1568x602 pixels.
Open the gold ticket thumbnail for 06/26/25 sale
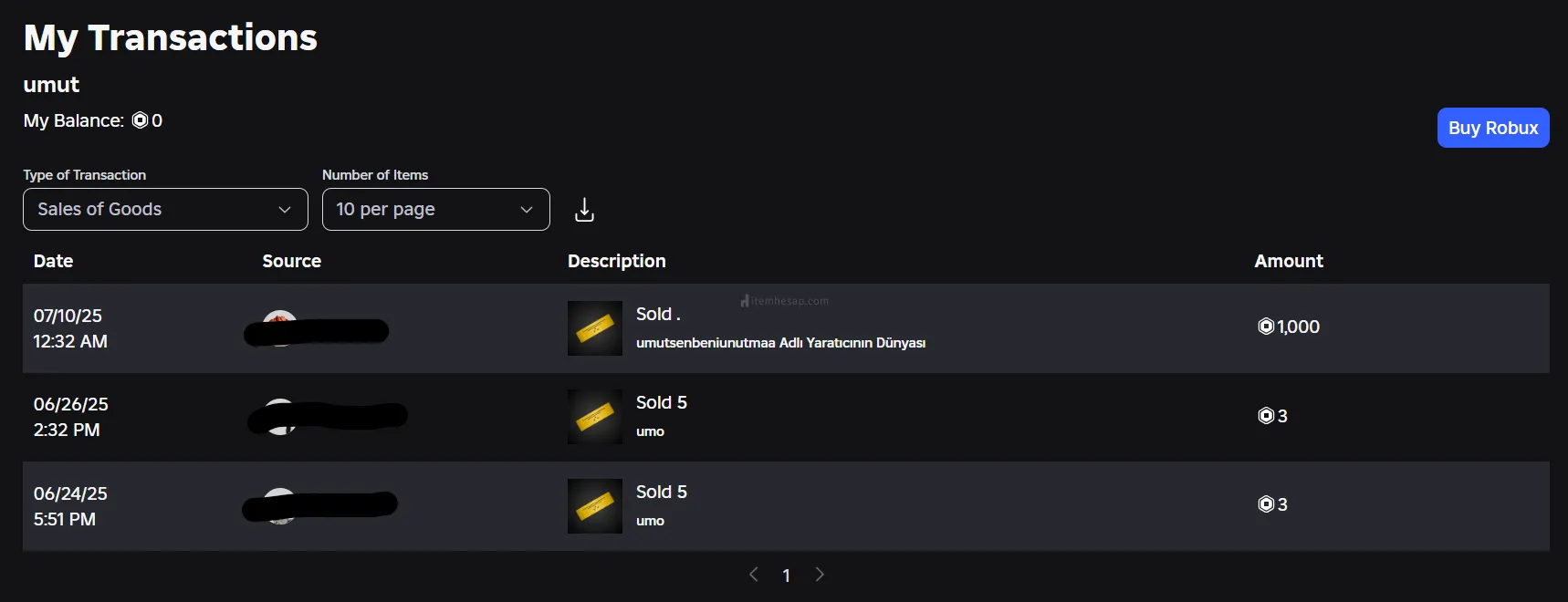click(595, 417)
